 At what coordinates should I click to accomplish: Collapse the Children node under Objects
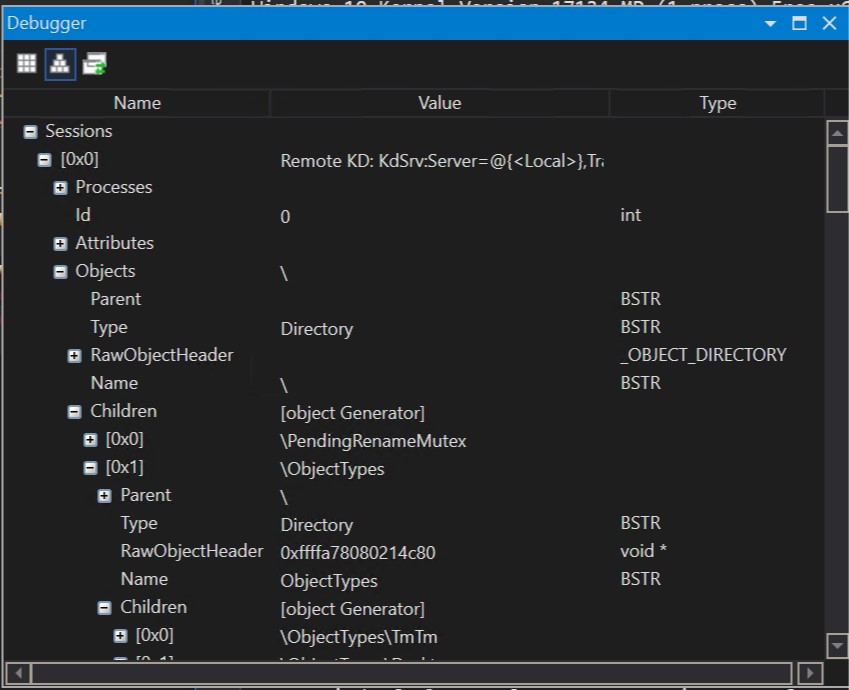click(x=73, y=411)
